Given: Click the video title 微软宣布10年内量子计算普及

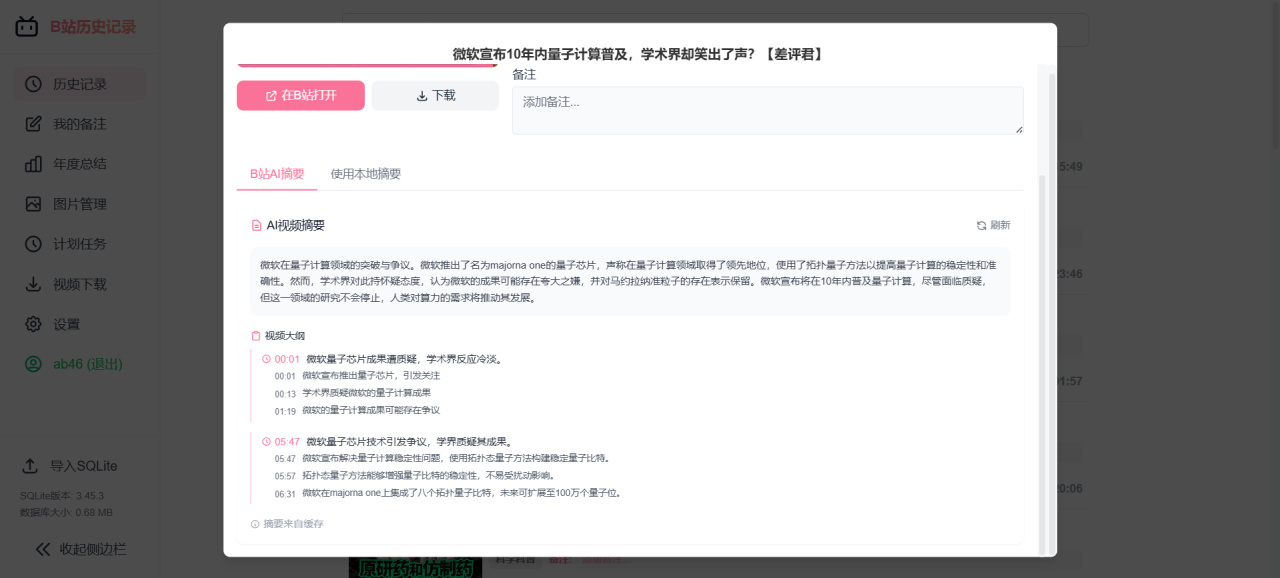Looking at the screenshot, I should [x=639, y=54].
